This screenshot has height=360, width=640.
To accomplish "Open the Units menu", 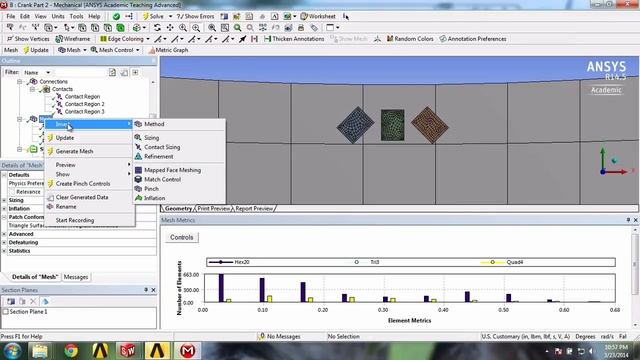I will point(58,16).
